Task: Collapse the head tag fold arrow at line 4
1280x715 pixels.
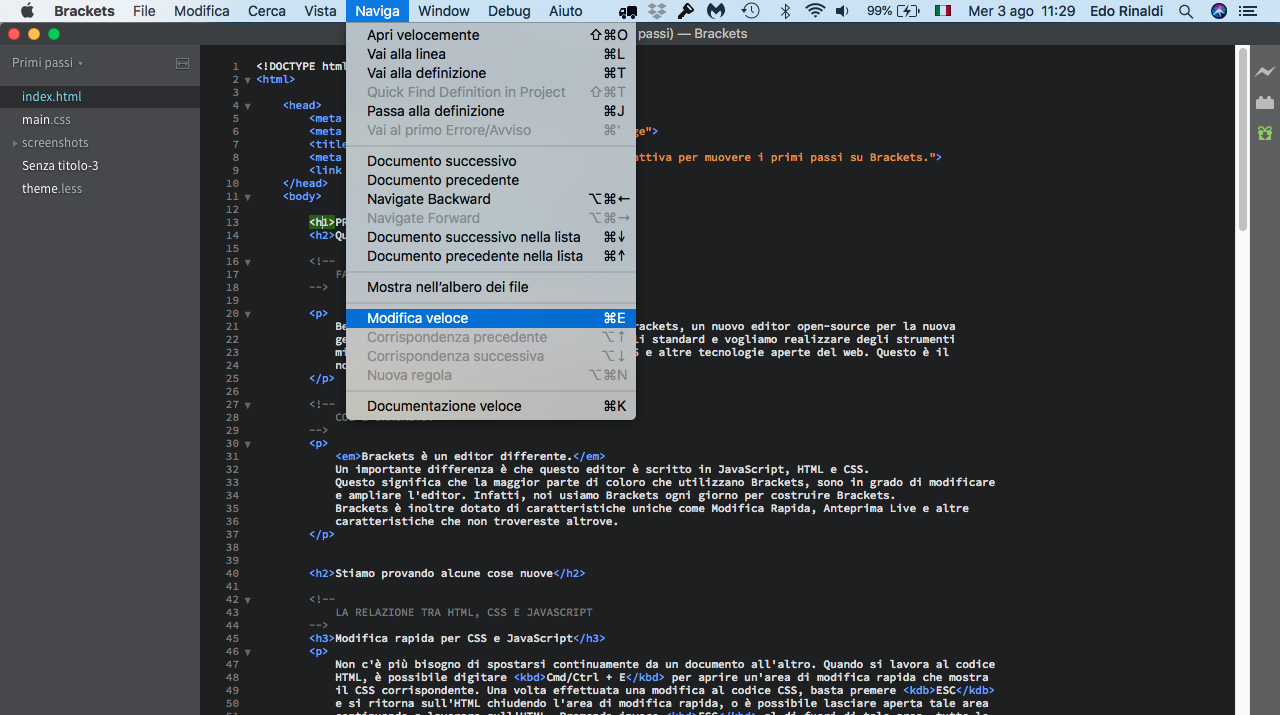Action: (x=247, y=106)
